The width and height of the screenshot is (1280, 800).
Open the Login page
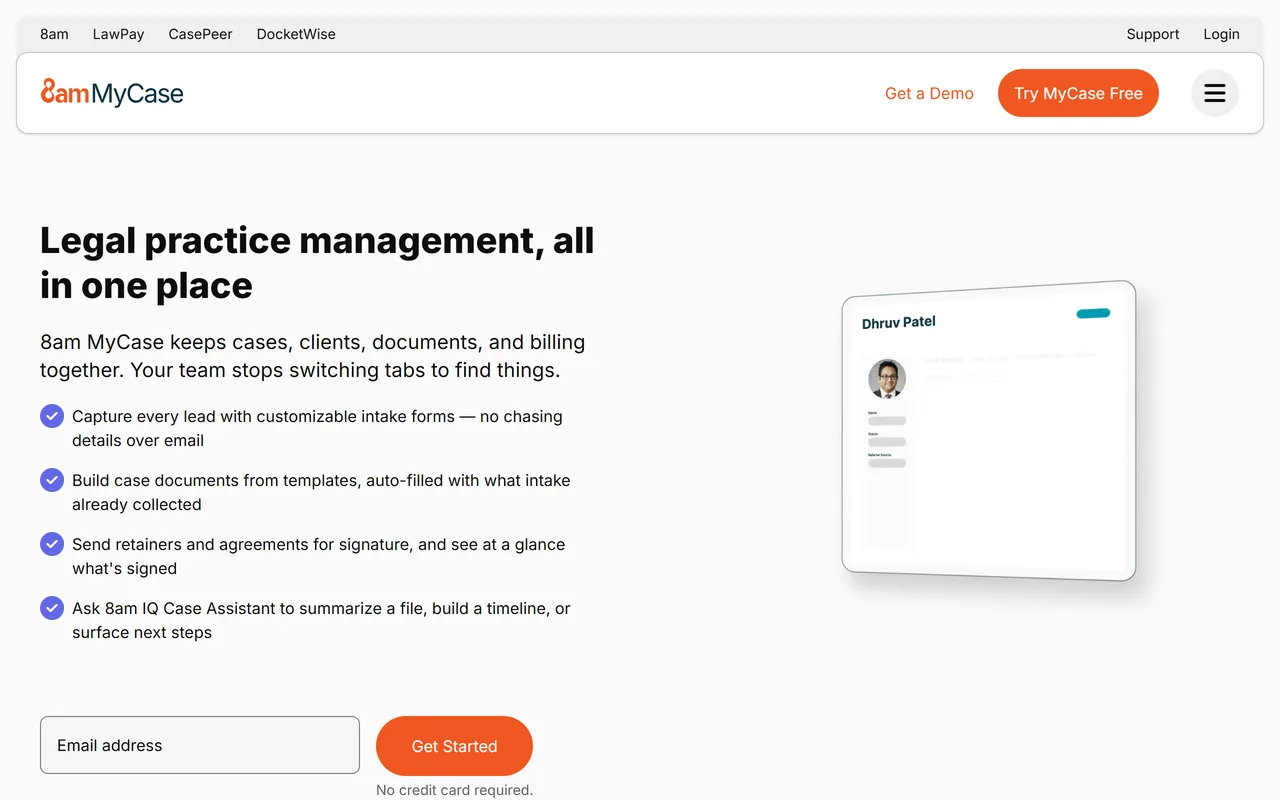click(1221, 34)
